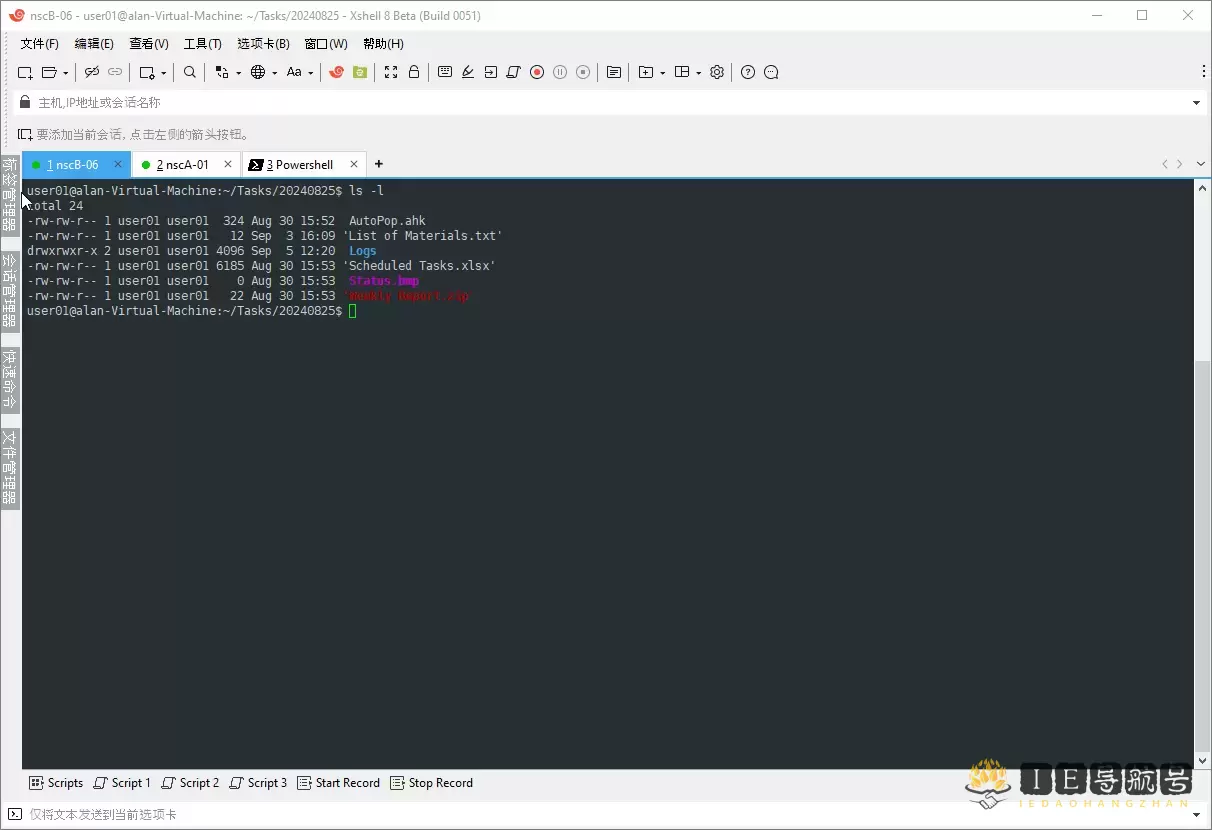
Task: Launch Xftp green folder icon
Action: [359, 72]
